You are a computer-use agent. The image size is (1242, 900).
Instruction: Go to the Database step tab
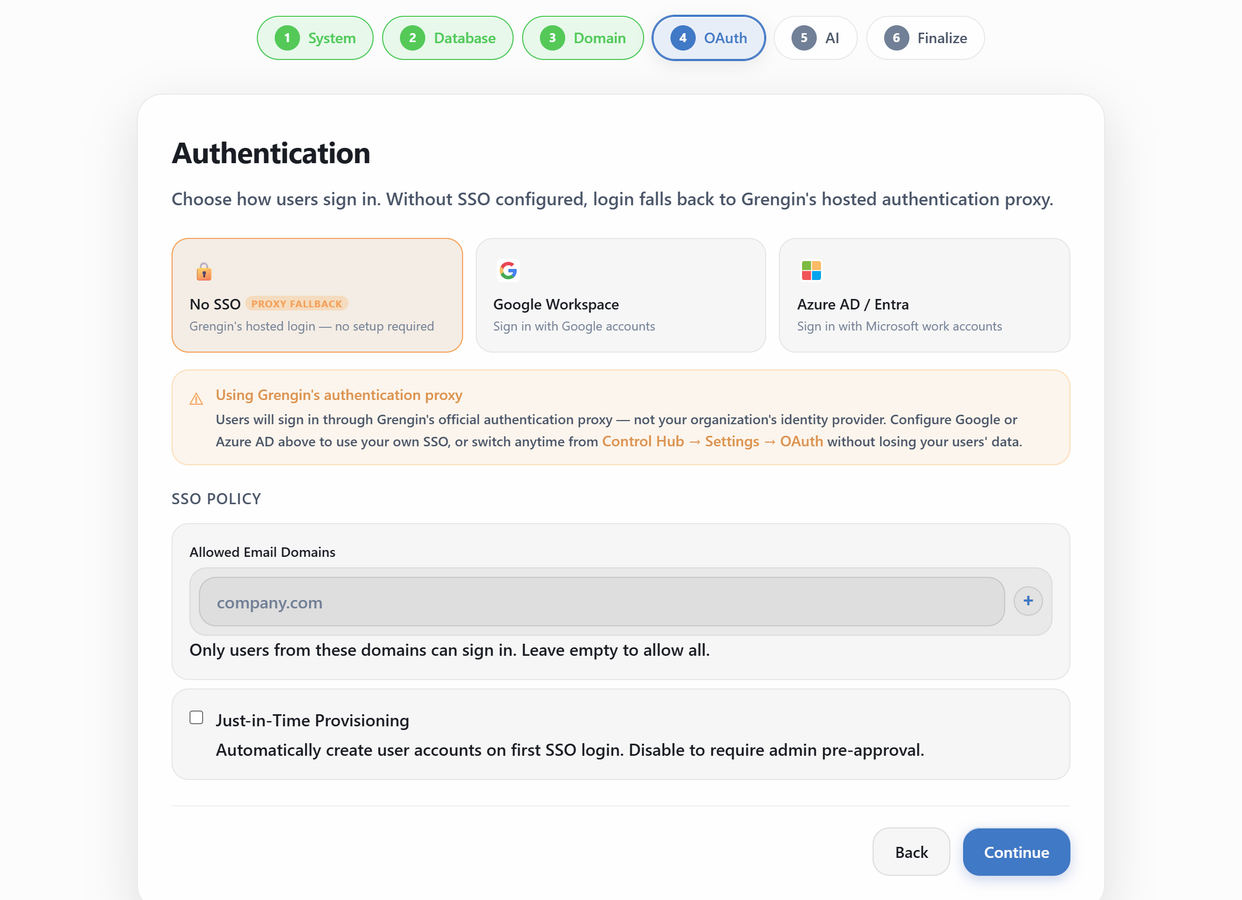pyautogui.click(x=448, y=38)
